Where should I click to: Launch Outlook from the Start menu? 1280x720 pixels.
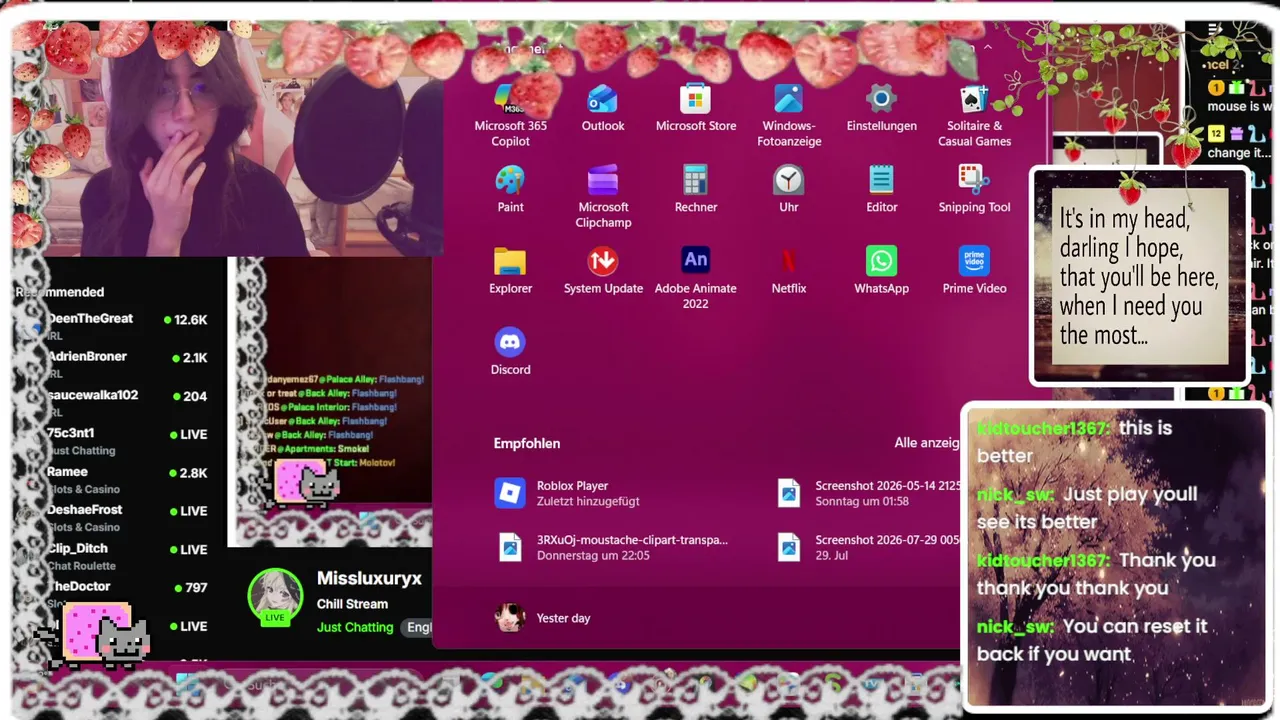pos(603,108)
